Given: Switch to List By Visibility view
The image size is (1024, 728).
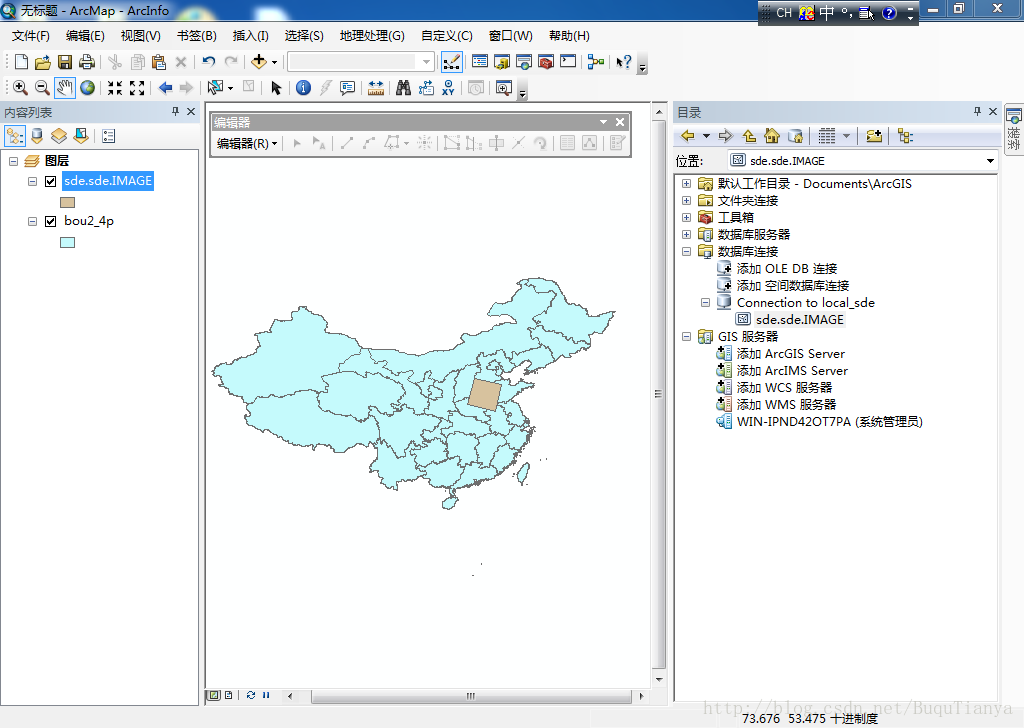Looking at the screenshot, I should pos(59,136).
